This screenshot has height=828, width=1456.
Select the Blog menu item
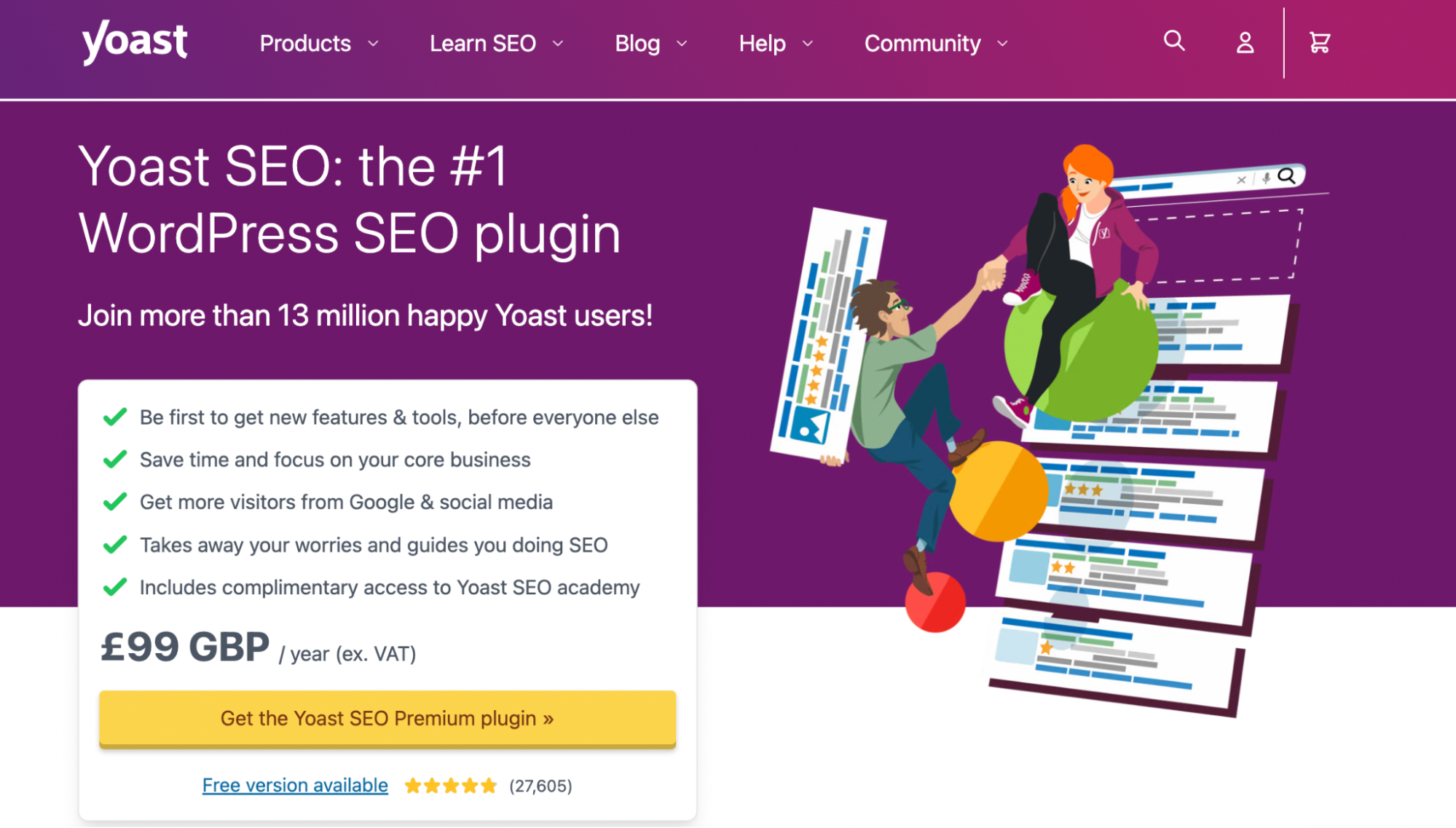tap(637, 43)
